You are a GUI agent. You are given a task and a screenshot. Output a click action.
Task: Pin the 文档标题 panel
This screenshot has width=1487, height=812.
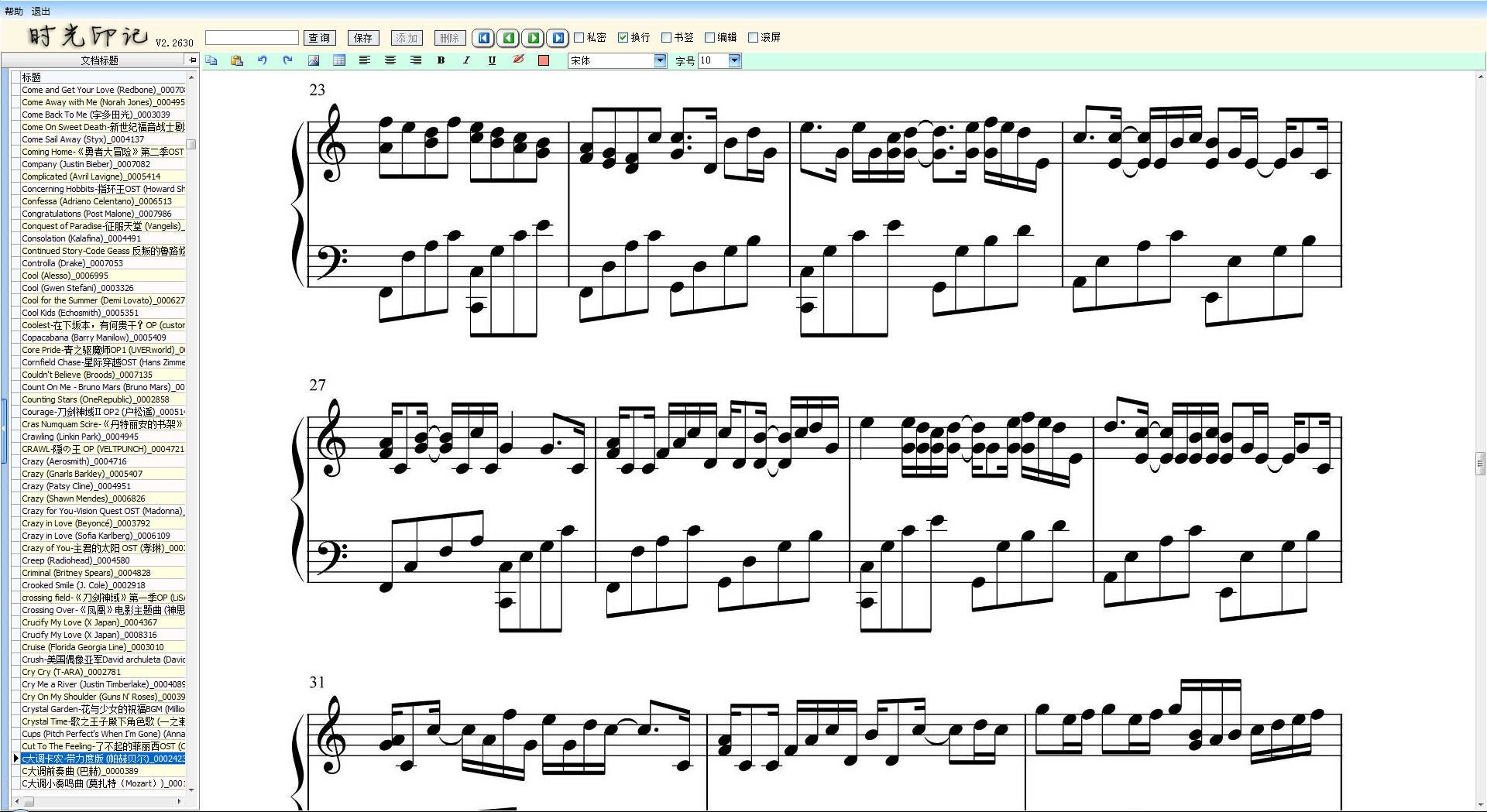coord(191,60)
